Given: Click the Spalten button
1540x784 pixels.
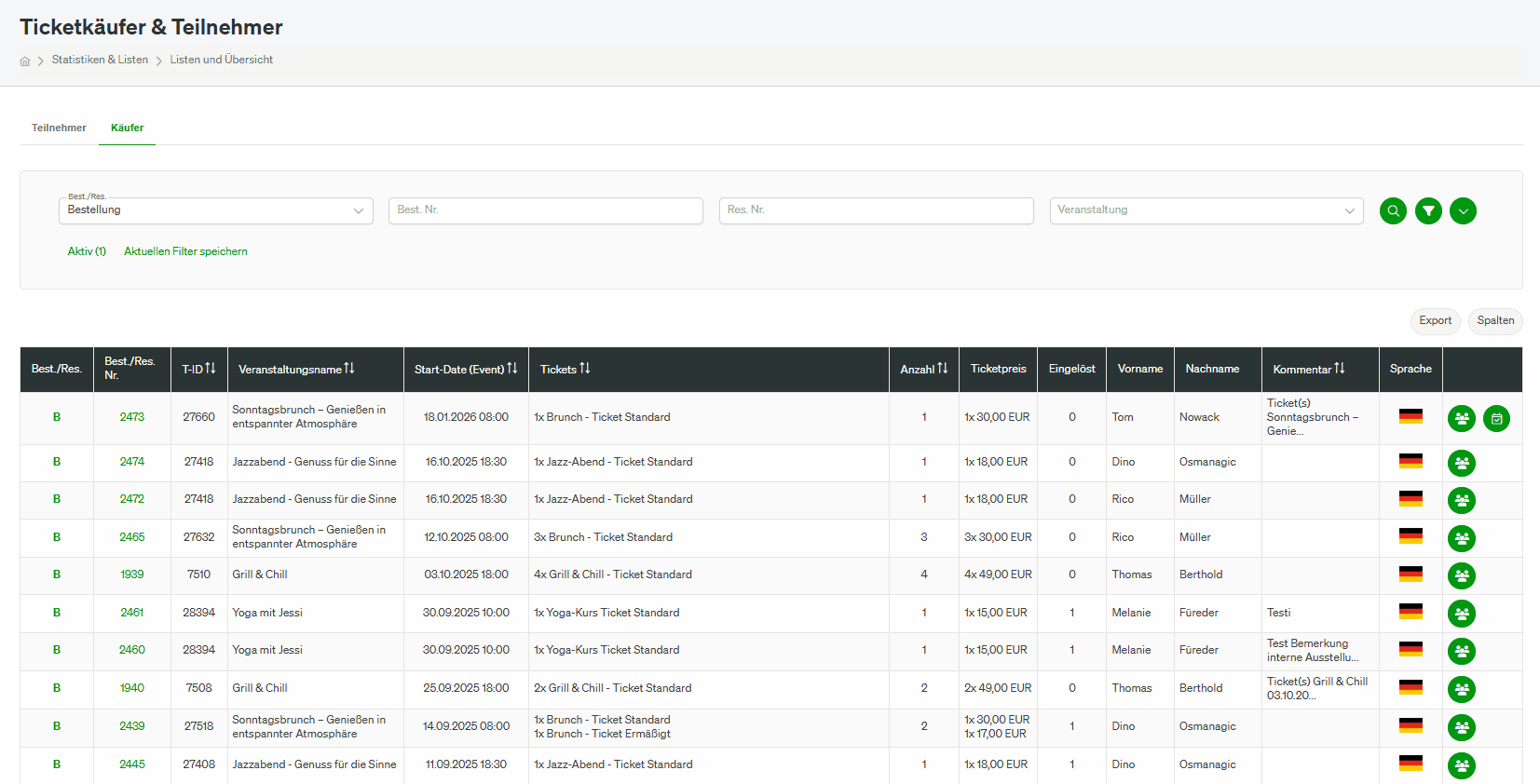Looking at the screenshot, I should point(1495,320).
